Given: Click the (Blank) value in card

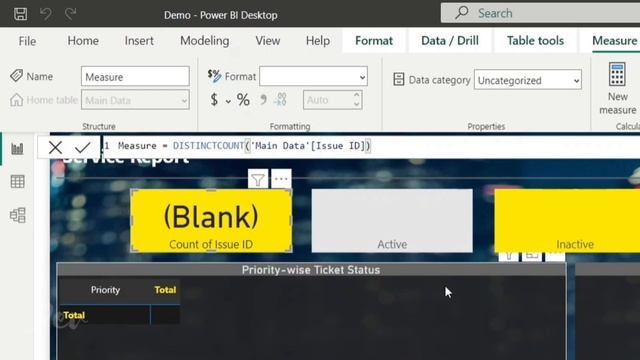Looking at the screenshot, I should click(x=211, y=217).
